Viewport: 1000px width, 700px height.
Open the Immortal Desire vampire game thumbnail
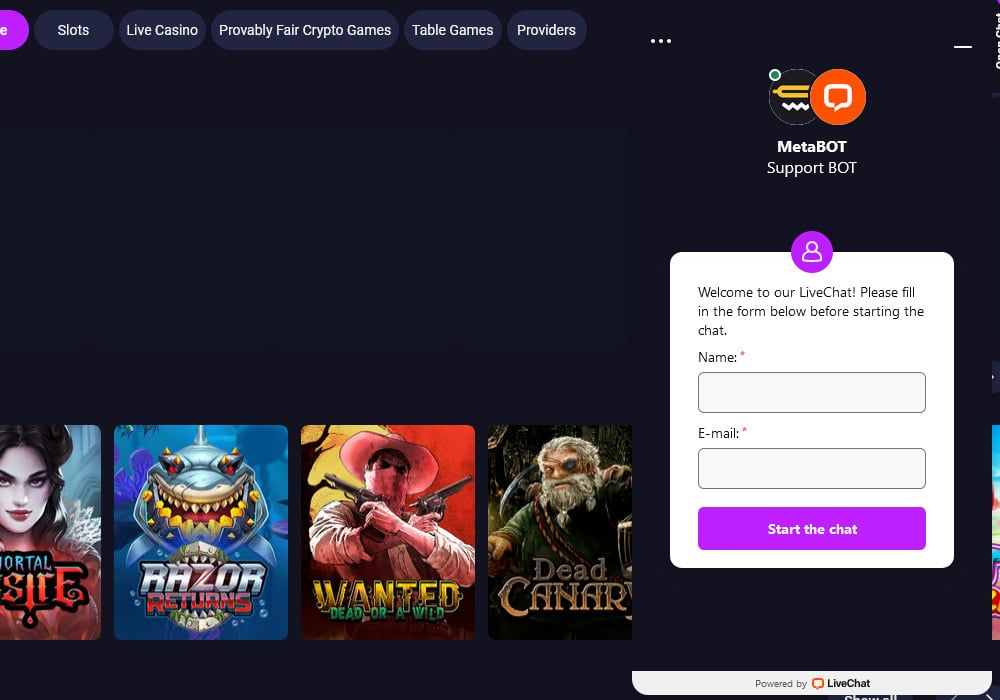point(50,532)
